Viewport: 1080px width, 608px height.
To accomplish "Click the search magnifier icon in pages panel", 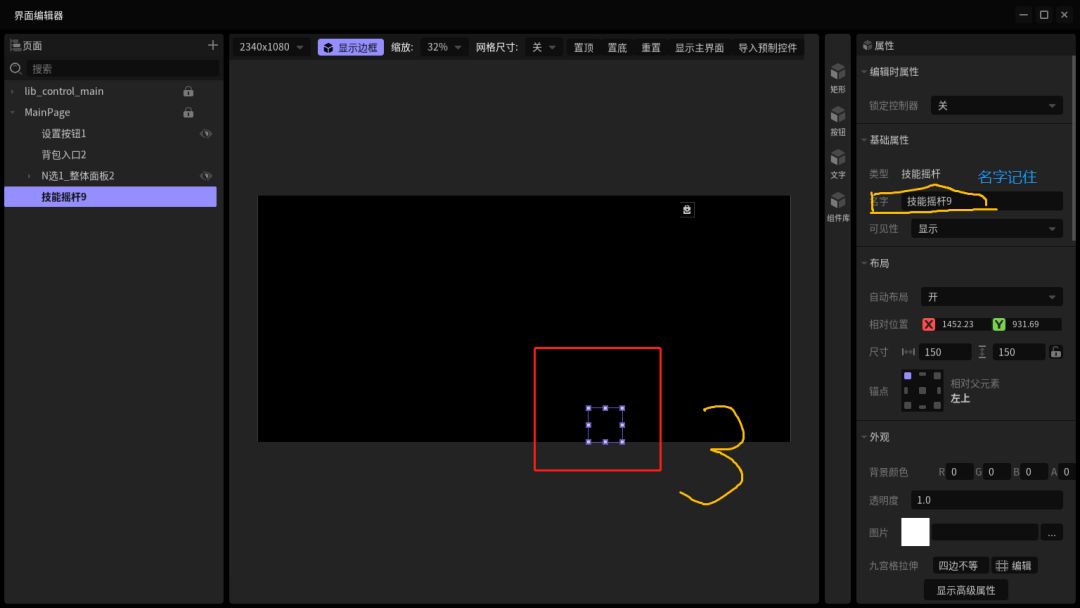I will [x=16, y=68].
